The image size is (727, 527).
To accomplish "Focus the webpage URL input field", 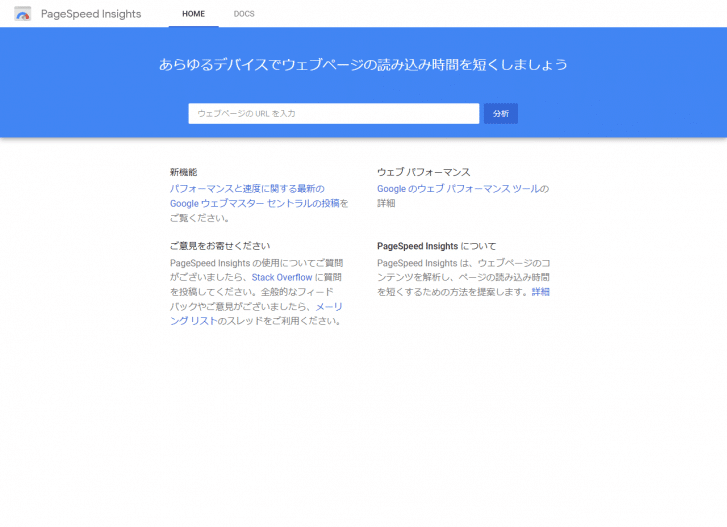I will coord(333,114).
